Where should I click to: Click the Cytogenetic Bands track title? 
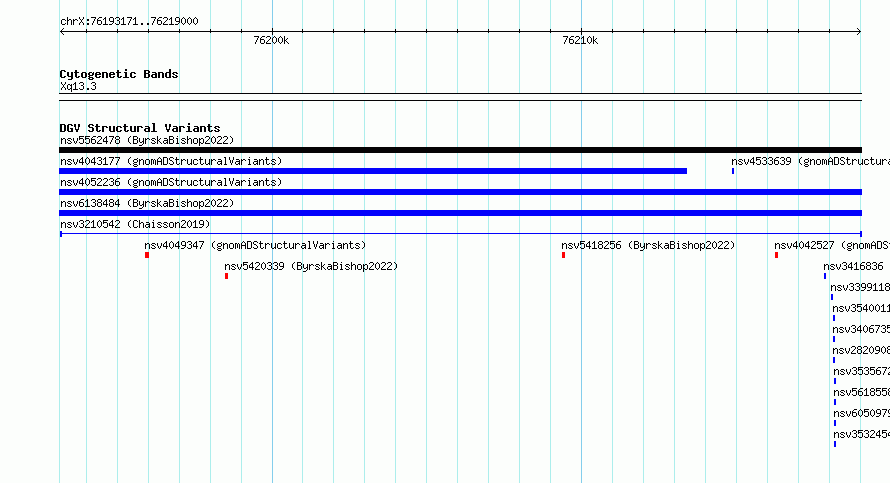tap(119, 74)
